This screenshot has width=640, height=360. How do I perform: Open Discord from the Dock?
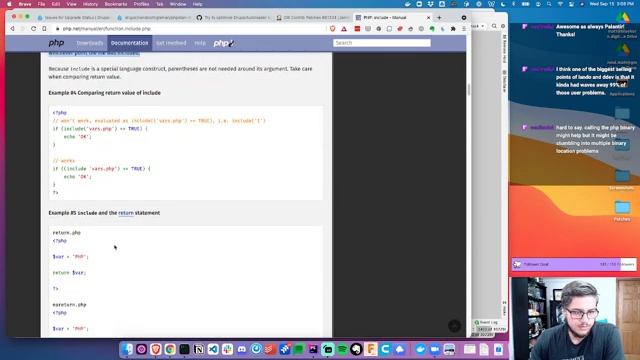click(x=242, y=349)
